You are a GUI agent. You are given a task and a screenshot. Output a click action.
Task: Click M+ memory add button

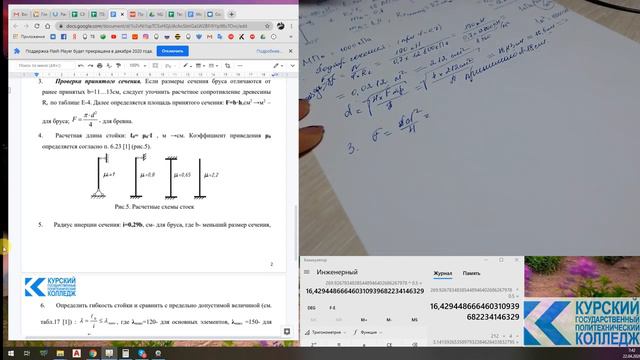click(364, 320)
